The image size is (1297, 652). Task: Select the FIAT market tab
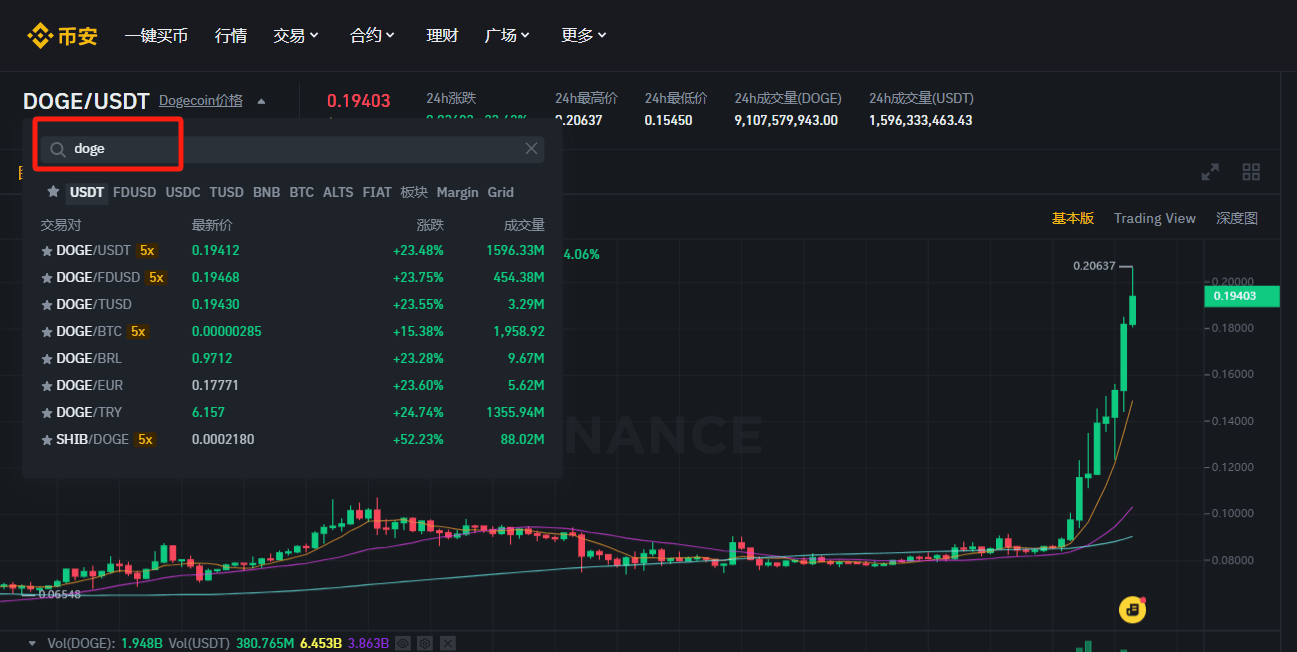click(377, 192)
